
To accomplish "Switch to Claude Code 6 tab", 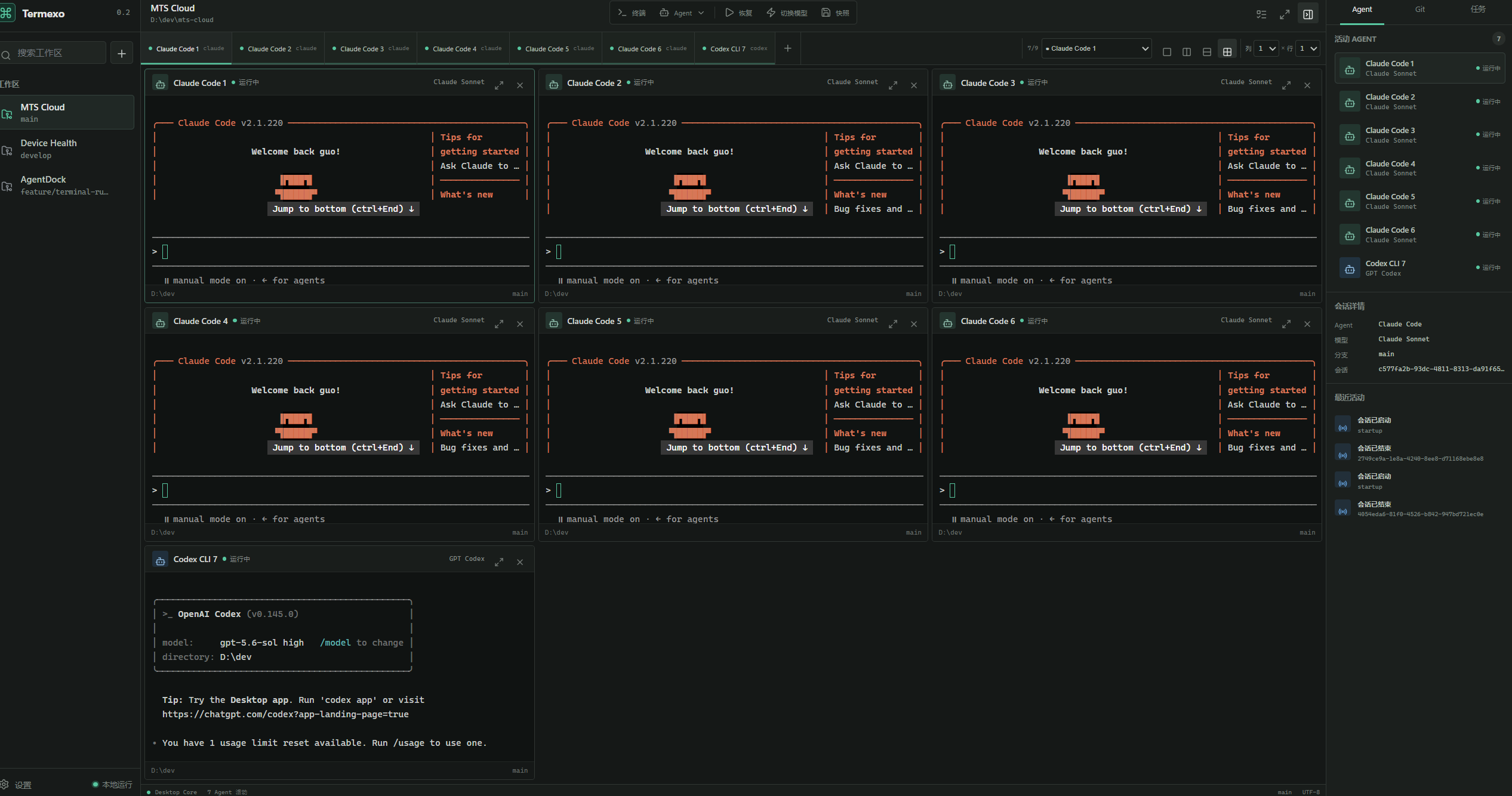I will click(x=648, y=48).
